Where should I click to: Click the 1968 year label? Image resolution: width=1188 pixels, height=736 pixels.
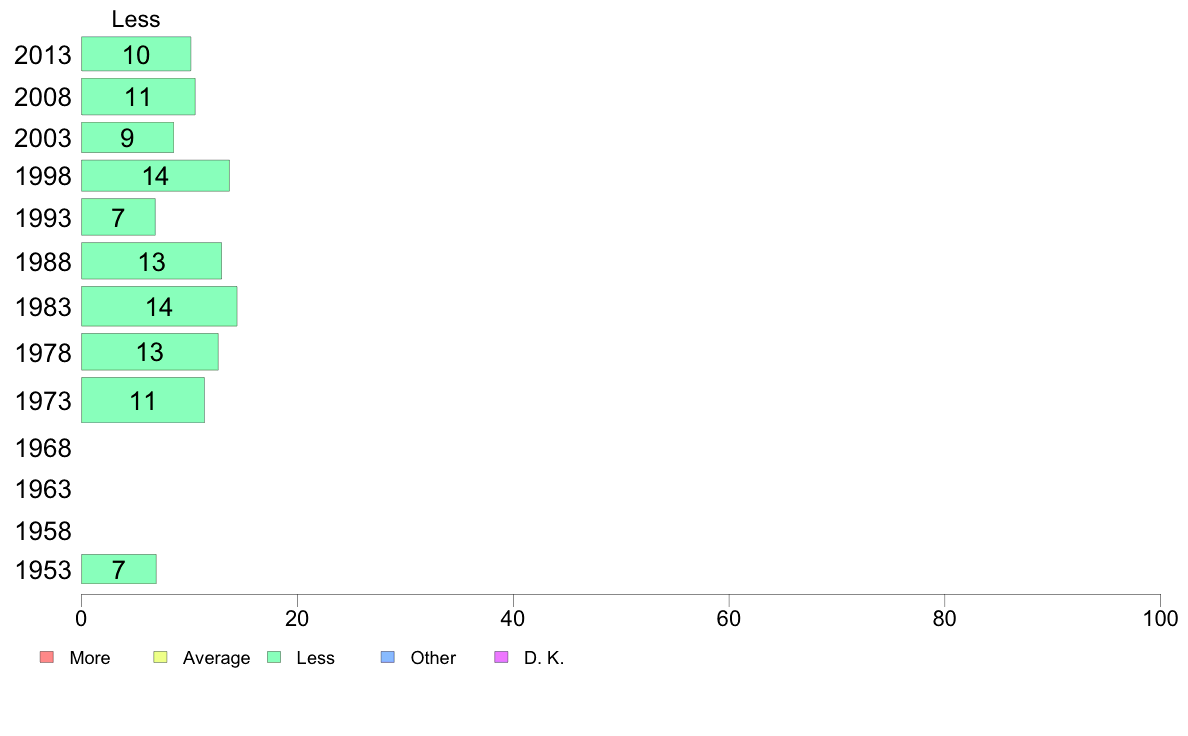pyautogui.click(x=43, y=448)
